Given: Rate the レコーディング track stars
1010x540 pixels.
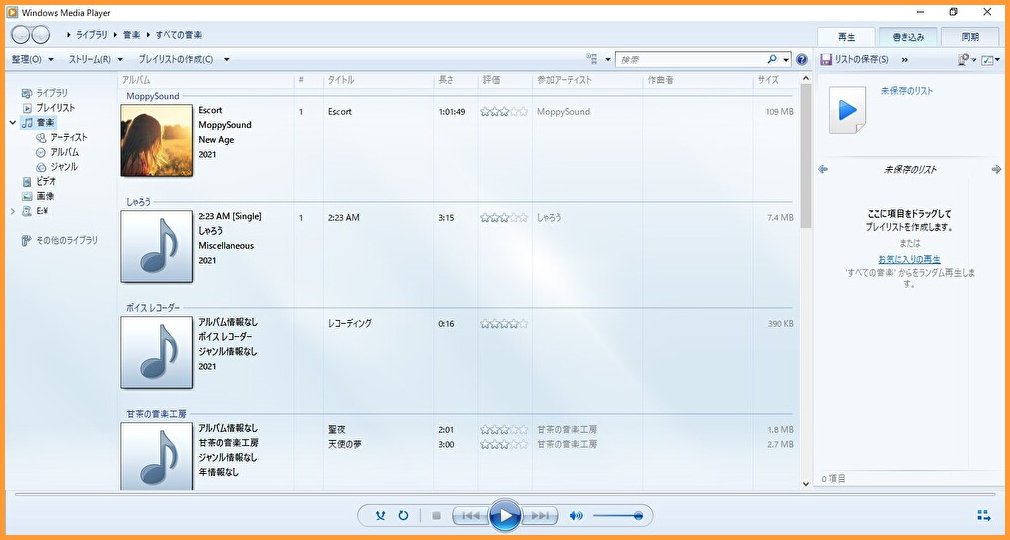Looking at the screenshot, I should coord(504,323).
